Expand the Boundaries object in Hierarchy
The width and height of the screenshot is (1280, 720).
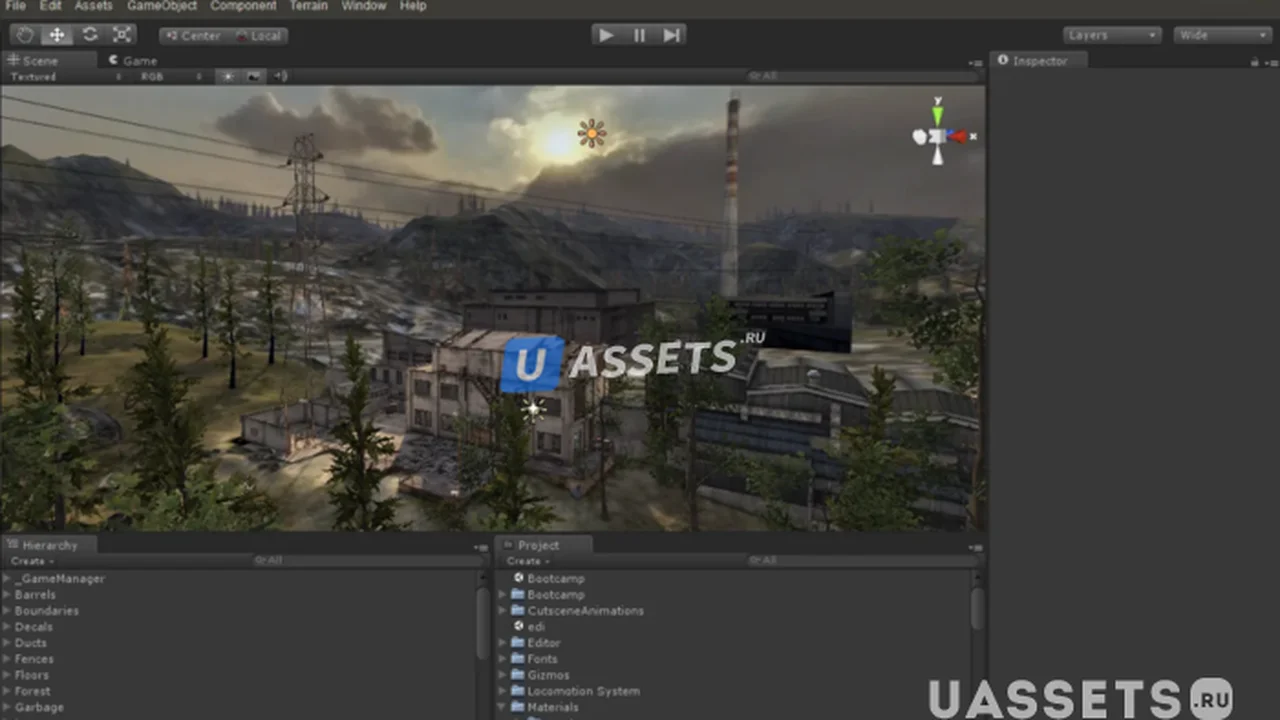[x=7, y=610]
